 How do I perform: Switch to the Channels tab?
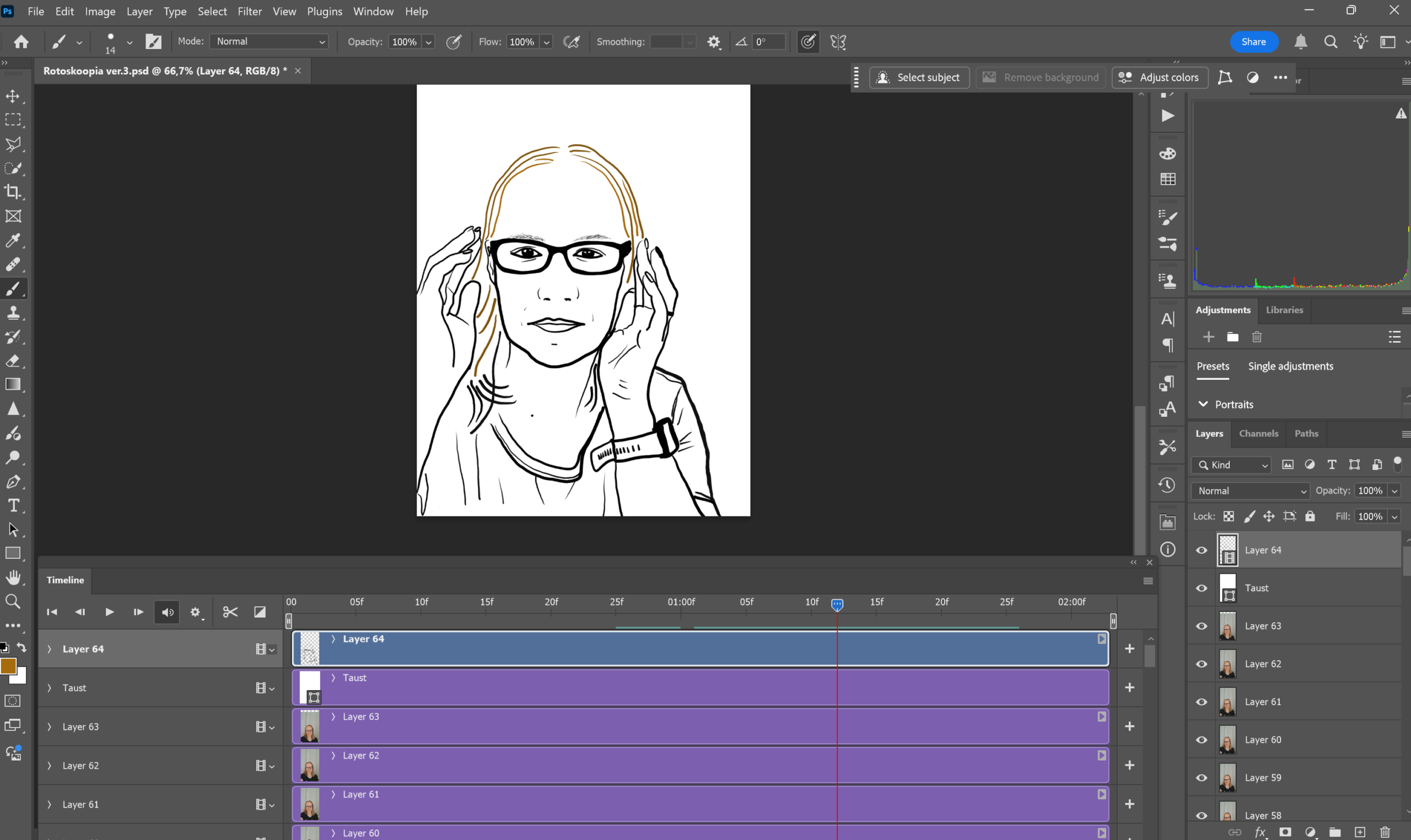(1258, 434)
